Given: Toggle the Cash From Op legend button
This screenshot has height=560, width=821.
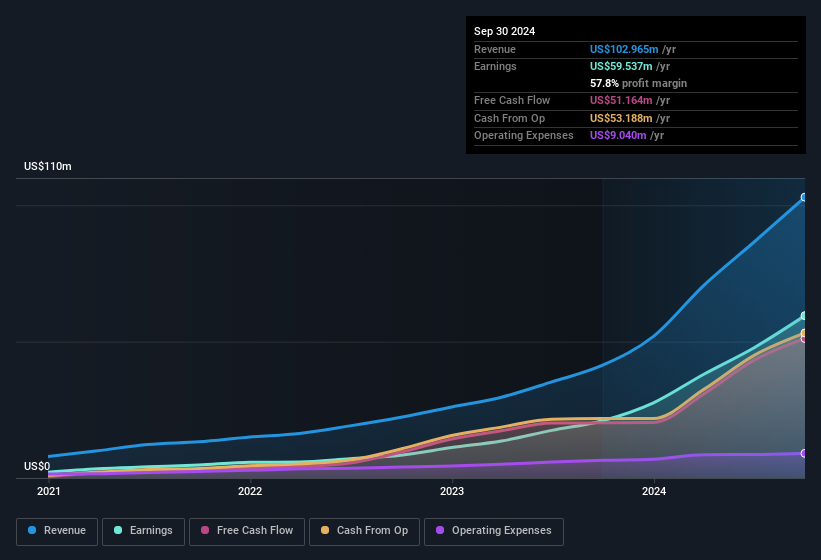Looking at the screenshot, I should (364, 532).
